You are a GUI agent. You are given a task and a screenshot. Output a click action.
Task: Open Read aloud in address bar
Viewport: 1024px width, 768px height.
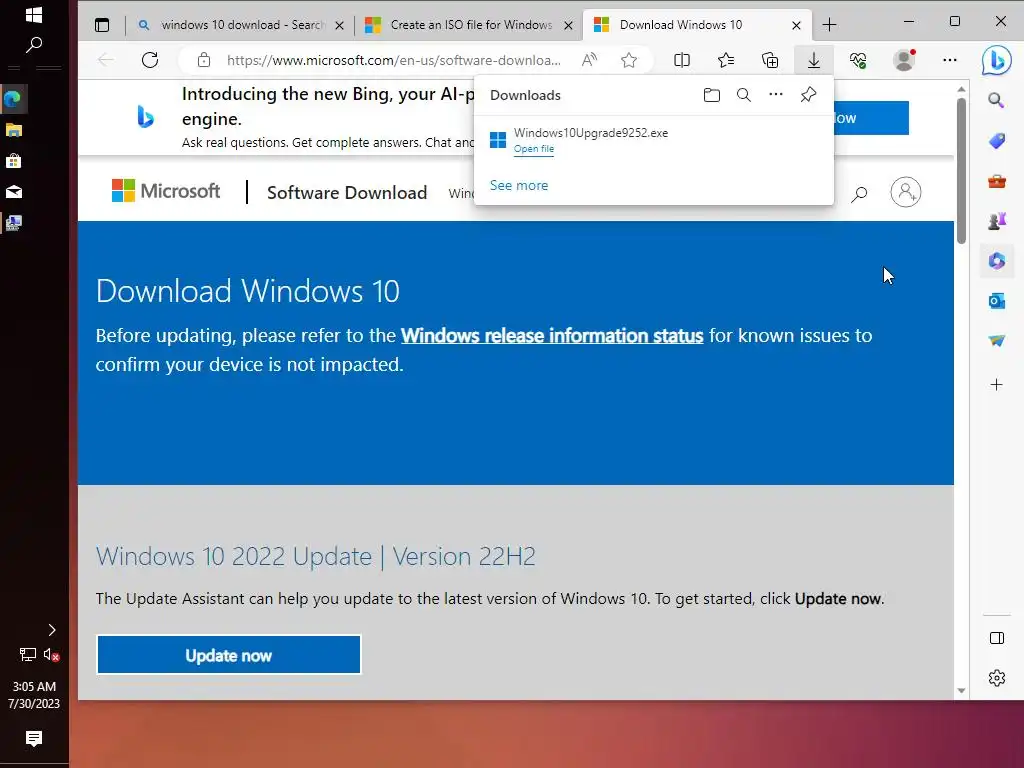tap(589, 60)
